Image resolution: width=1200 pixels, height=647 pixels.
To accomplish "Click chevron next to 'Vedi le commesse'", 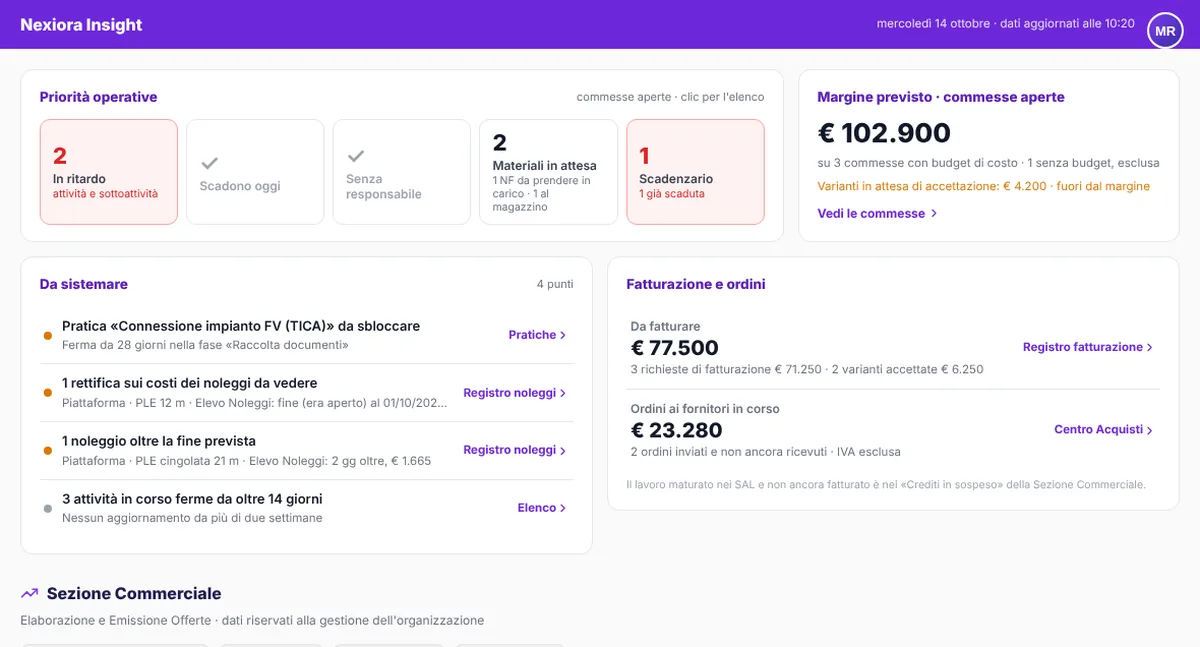I will pyautogui.click(x=933, y=213).
